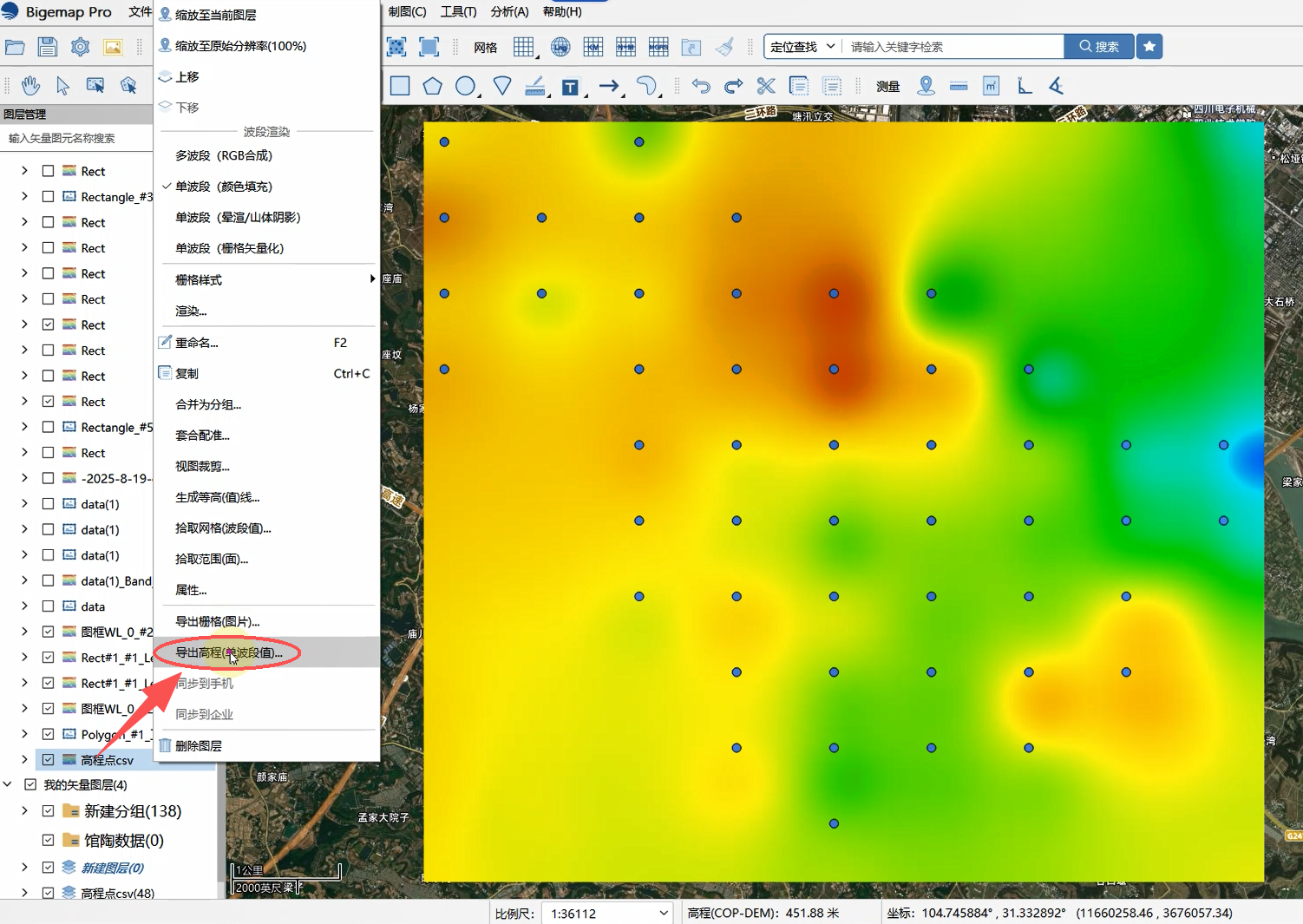Click the undo arrow icon
The width and height of the screenshot is (1303, 924).
pyautogui.click(x=701, y=86)
